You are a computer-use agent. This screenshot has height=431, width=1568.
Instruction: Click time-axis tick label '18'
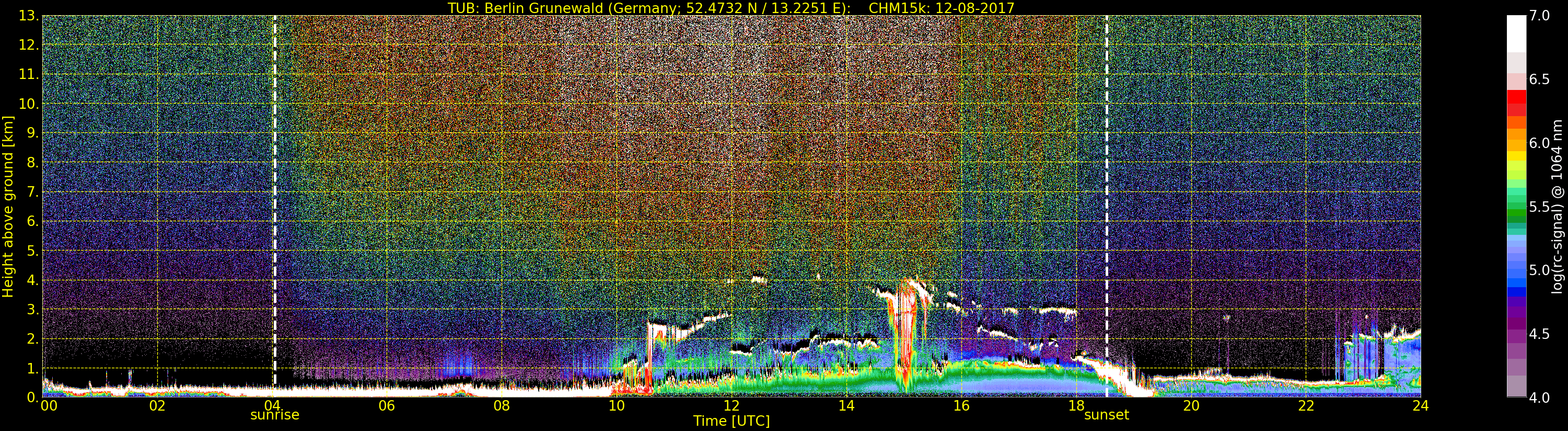pos(1076,406)
